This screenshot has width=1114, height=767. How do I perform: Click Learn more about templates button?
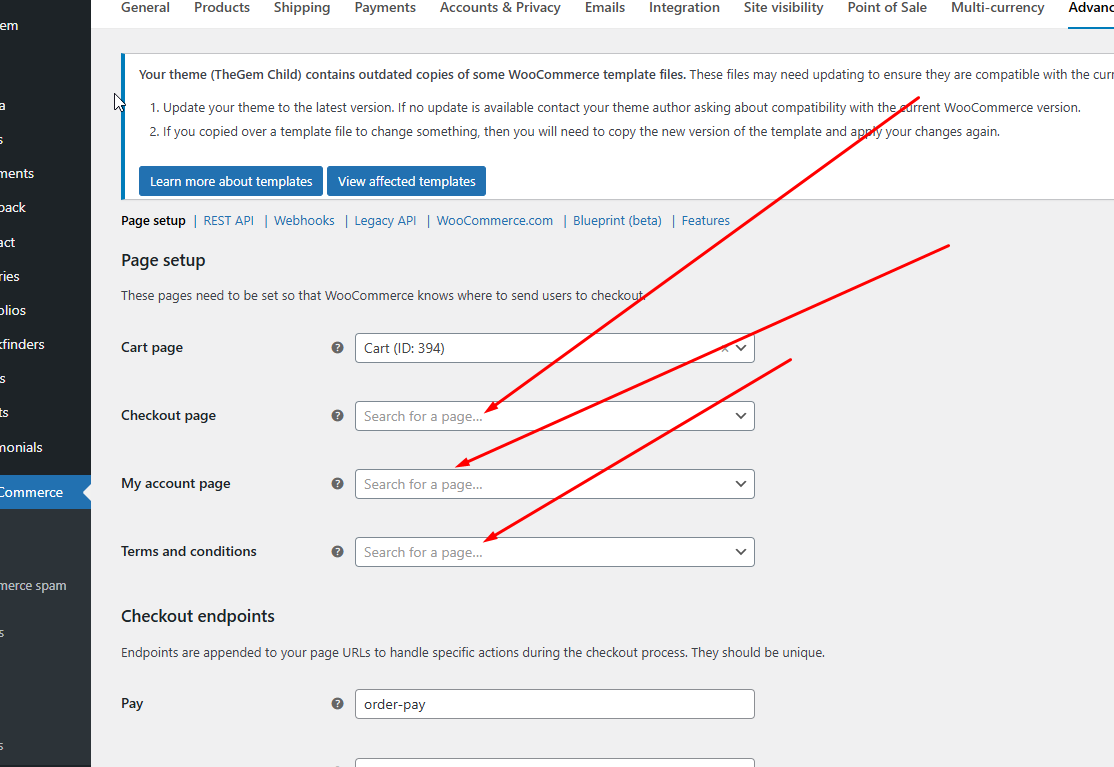[x=231, y=181]
